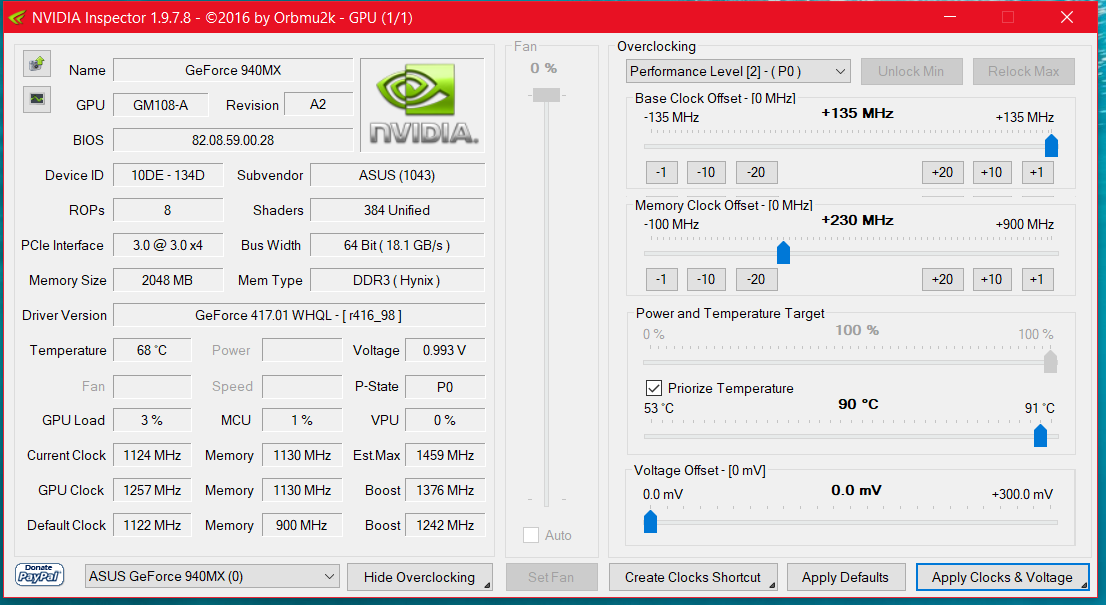Image resolution: width=1106 pixels, height=605 pixels.
Task: Click Apply Defaults button
Action: pyautogui.click(x=845, y=577)
